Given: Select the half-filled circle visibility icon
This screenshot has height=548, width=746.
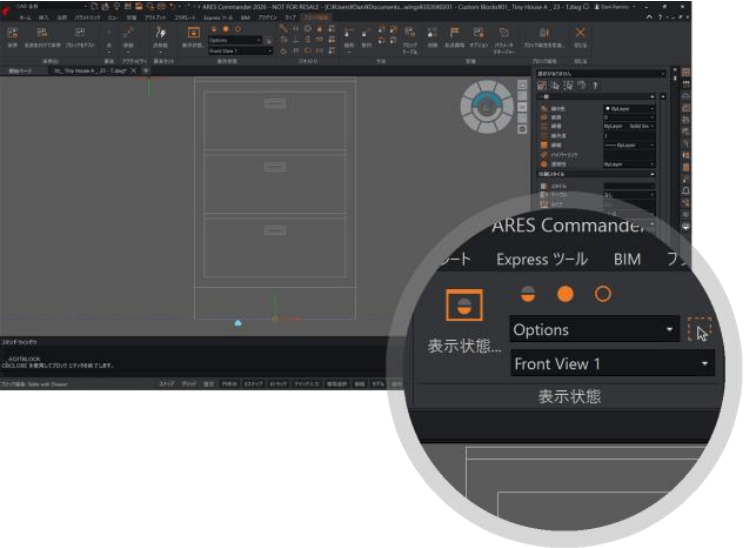Looking at the screenshot, I should 528,294.
